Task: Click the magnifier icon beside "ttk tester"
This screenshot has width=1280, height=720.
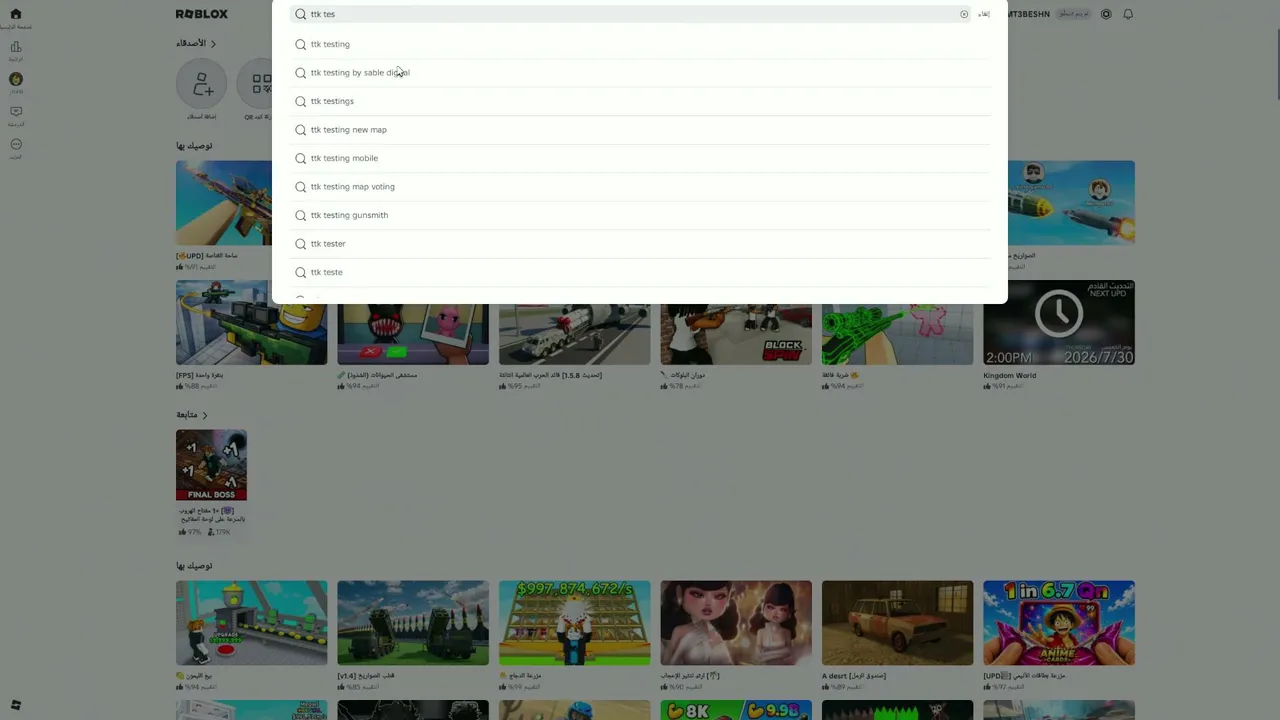Action: pos(300,244)
